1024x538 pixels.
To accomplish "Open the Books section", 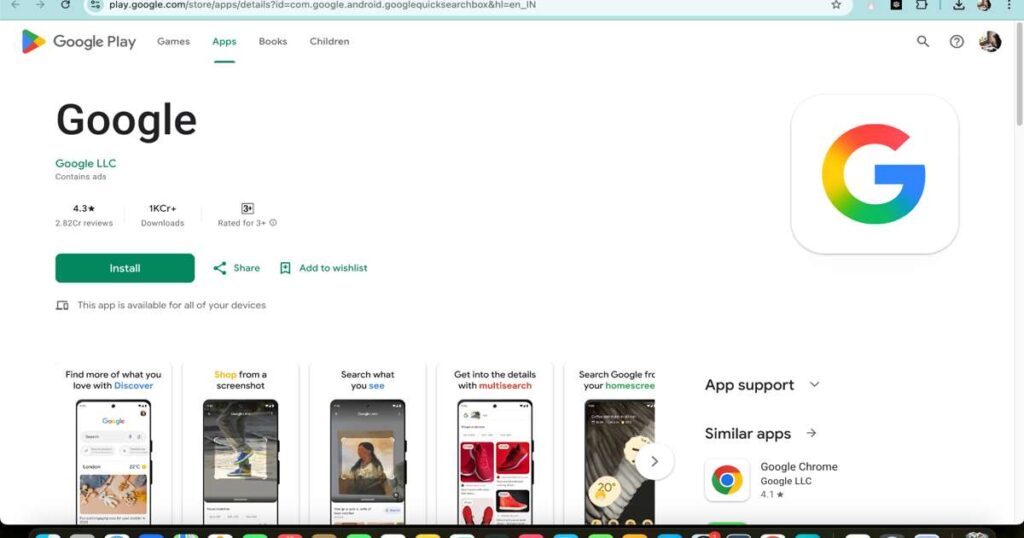I will 273,41.
